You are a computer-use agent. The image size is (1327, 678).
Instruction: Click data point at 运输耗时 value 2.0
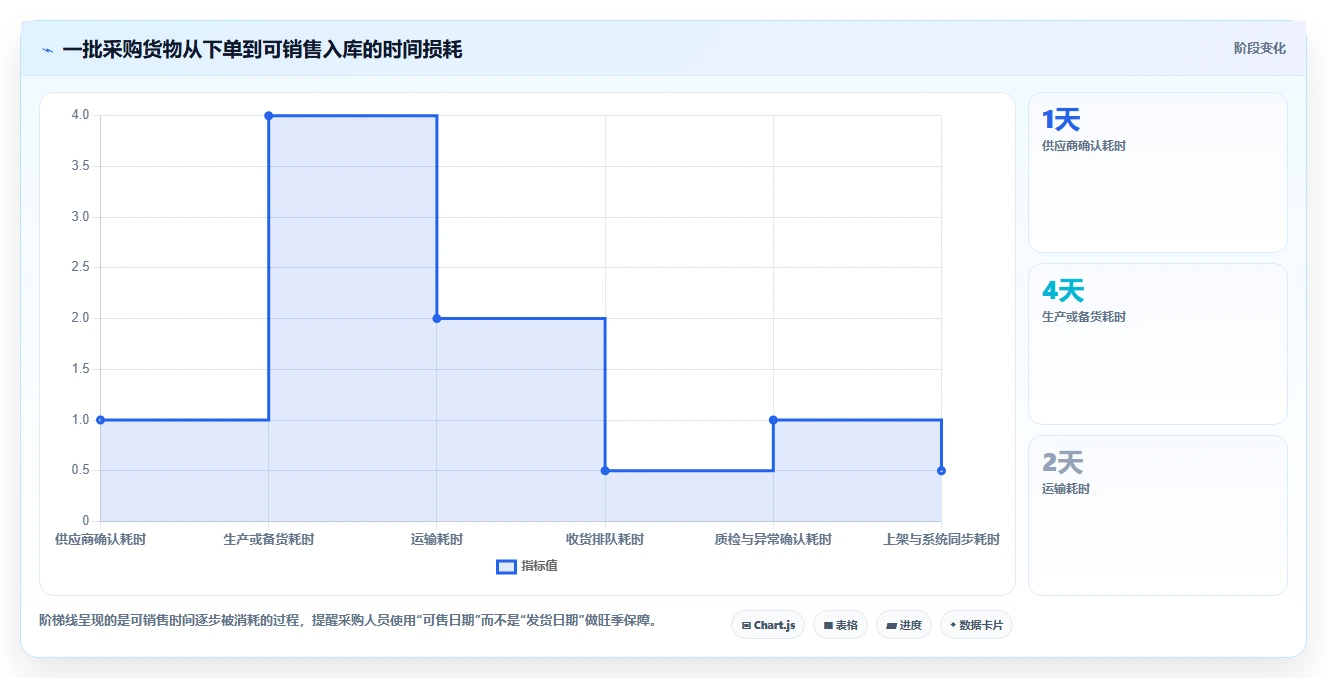tap(437, 318)
